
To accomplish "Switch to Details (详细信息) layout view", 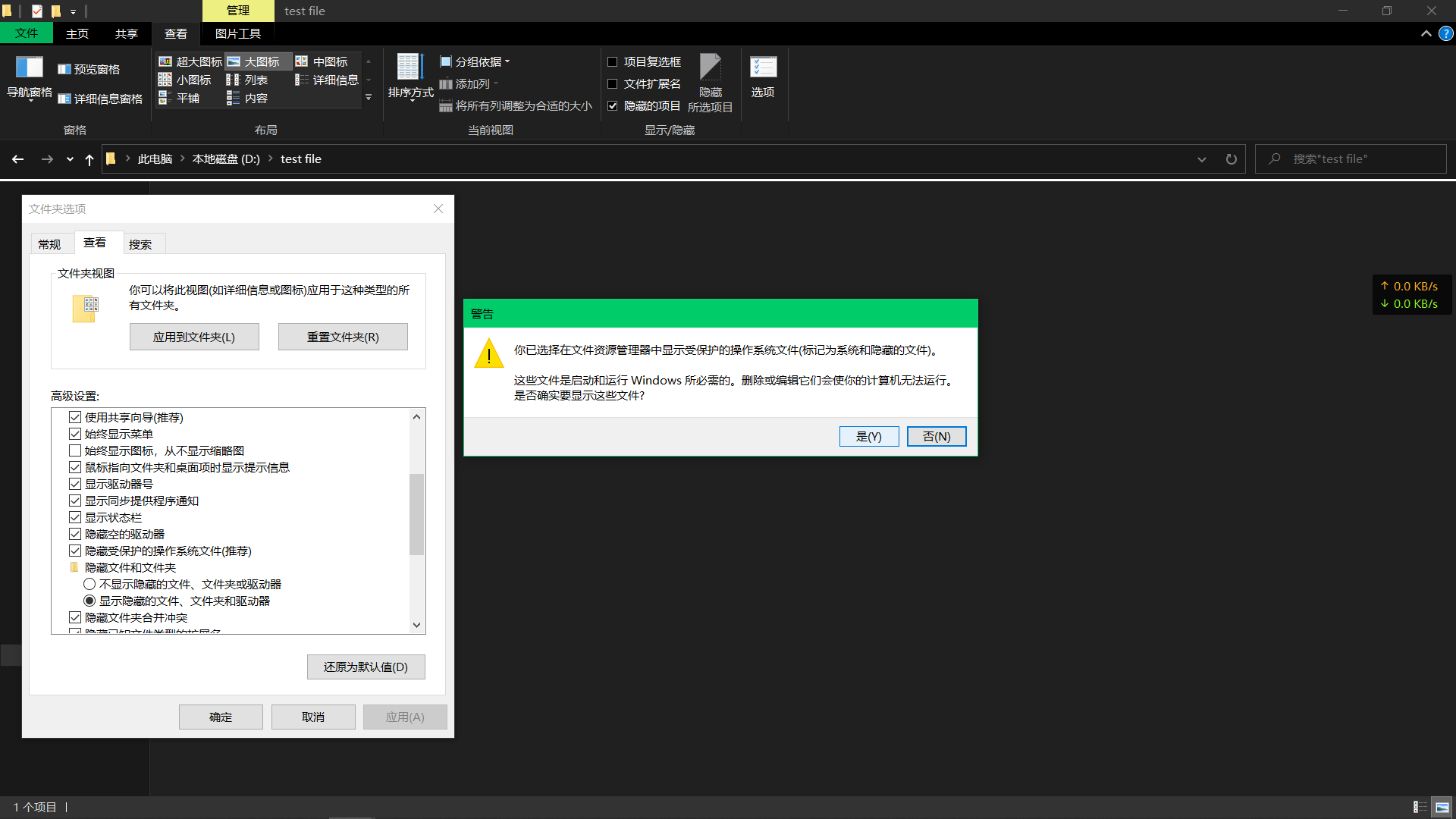I will point(327,80).
